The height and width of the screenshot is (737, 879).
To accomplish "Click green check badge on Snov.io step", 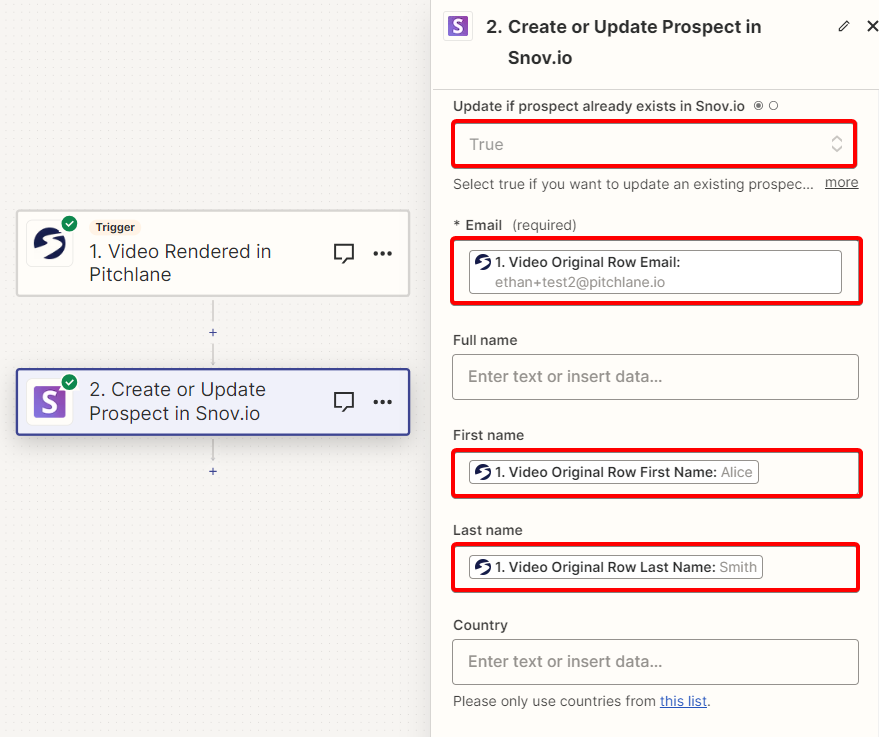I will pos(70,382).
